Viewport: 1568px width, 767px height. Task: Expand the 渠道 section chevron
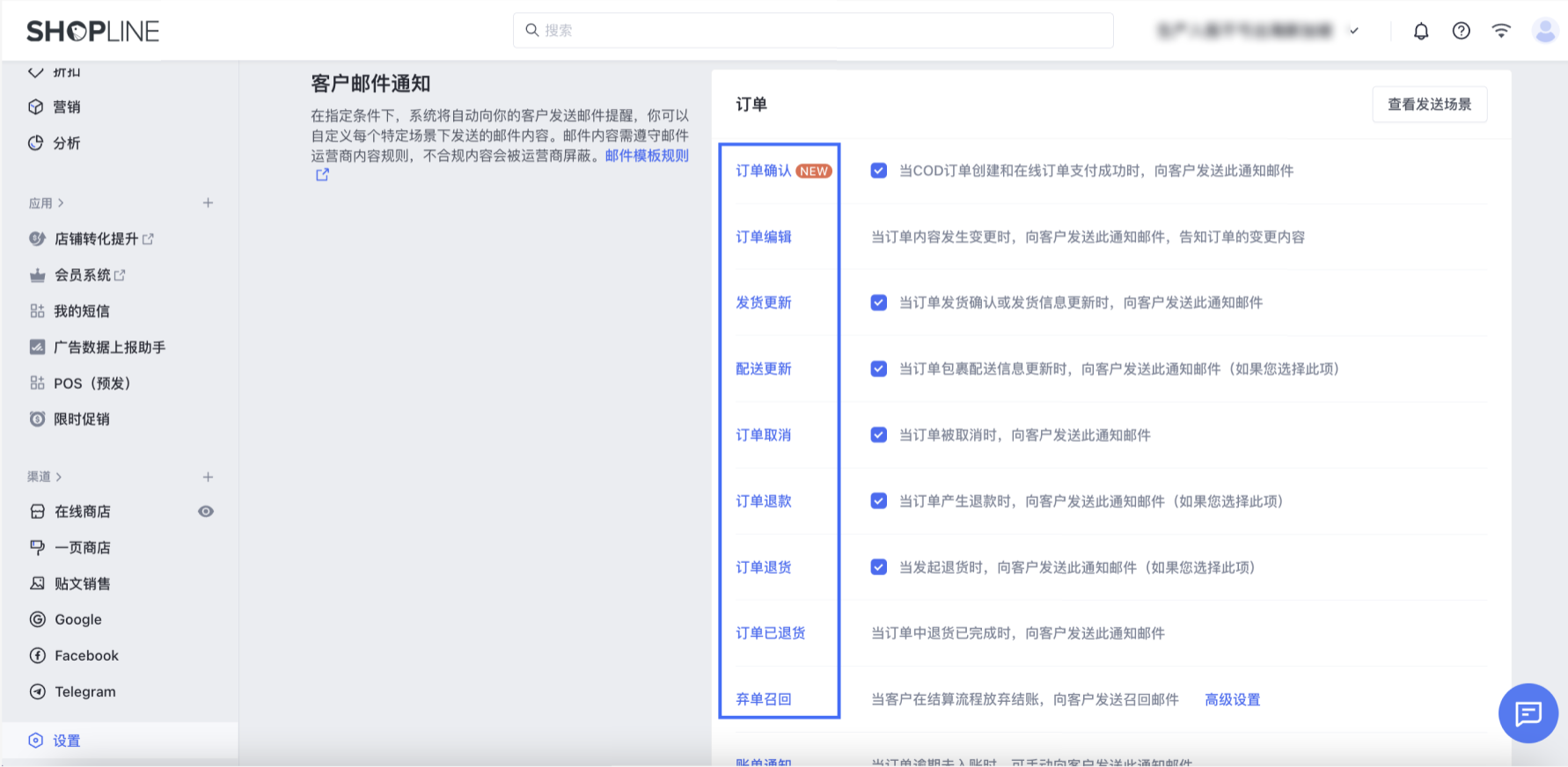coord(59,477)
